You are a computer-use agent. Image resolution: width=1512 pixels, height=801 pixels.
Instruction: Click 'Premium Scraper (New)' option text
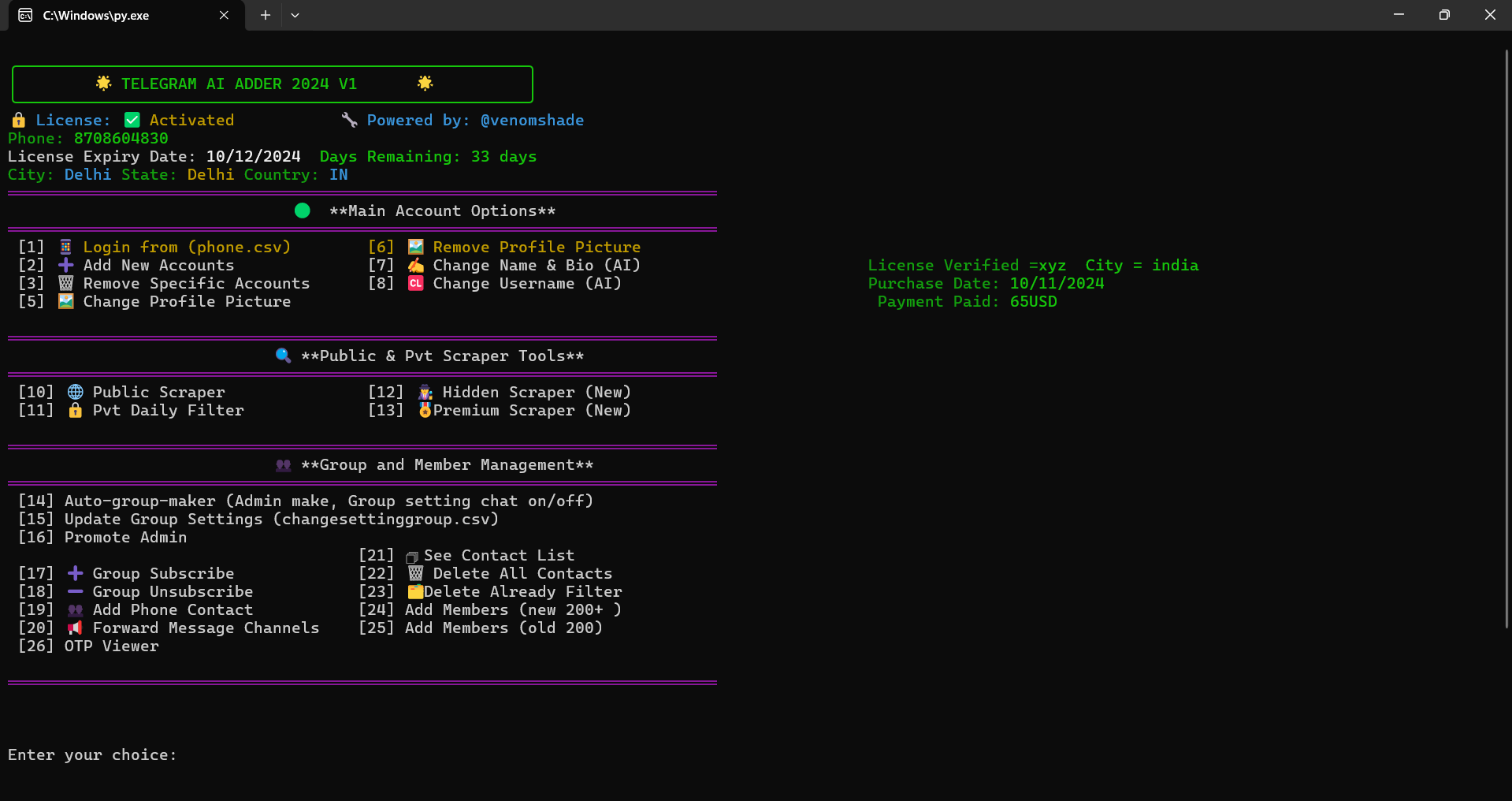[533, 410]
